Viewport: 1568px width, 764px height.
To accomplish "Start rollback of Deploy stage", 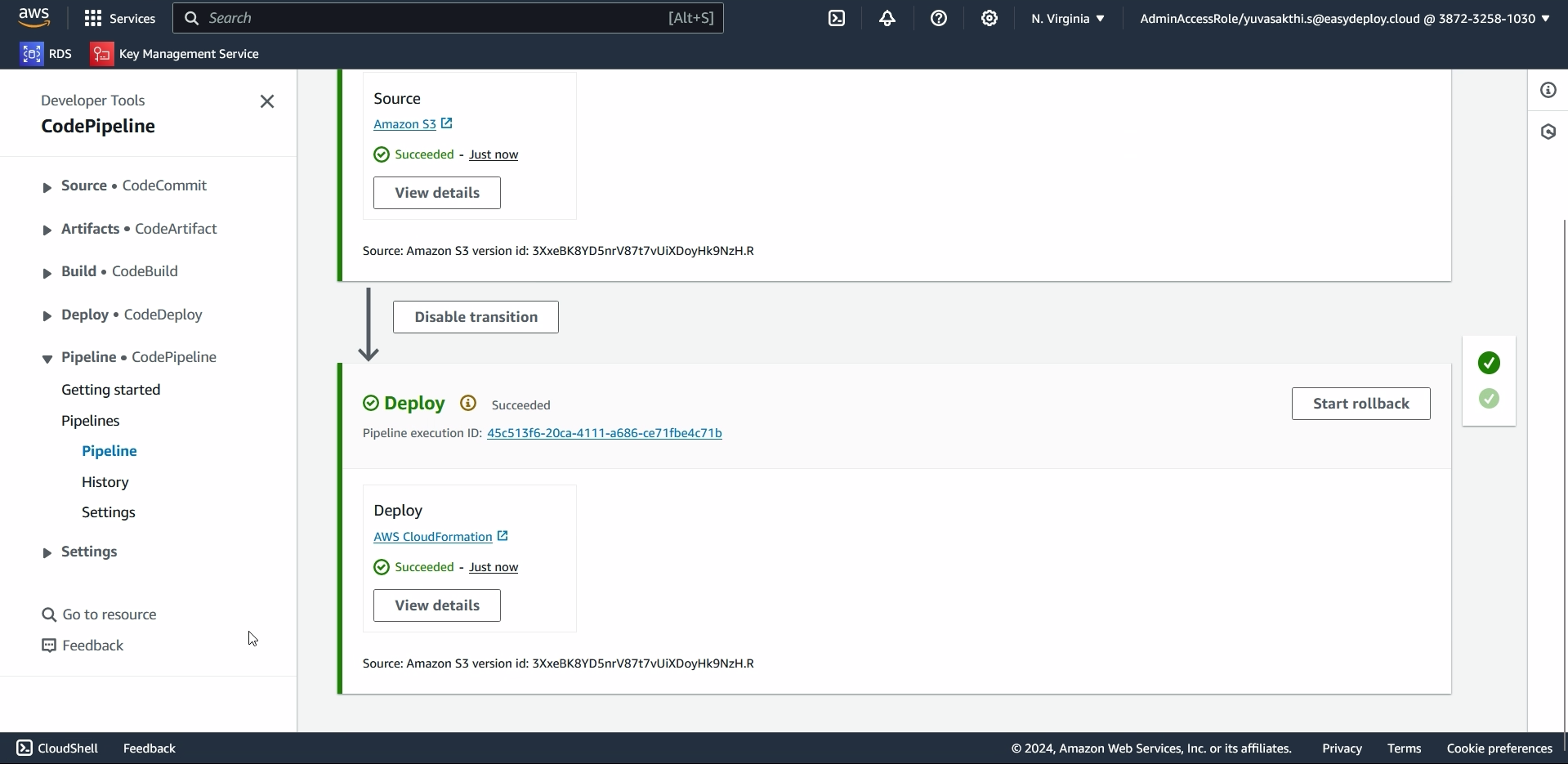I will (x=1360, y=404).
